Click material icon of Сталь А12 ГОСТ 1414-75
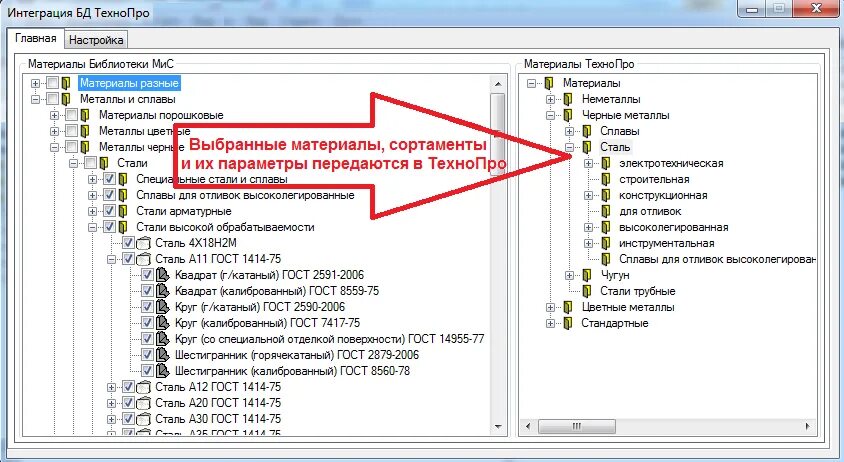Screen dimensions: 844x462 point(143,387)
